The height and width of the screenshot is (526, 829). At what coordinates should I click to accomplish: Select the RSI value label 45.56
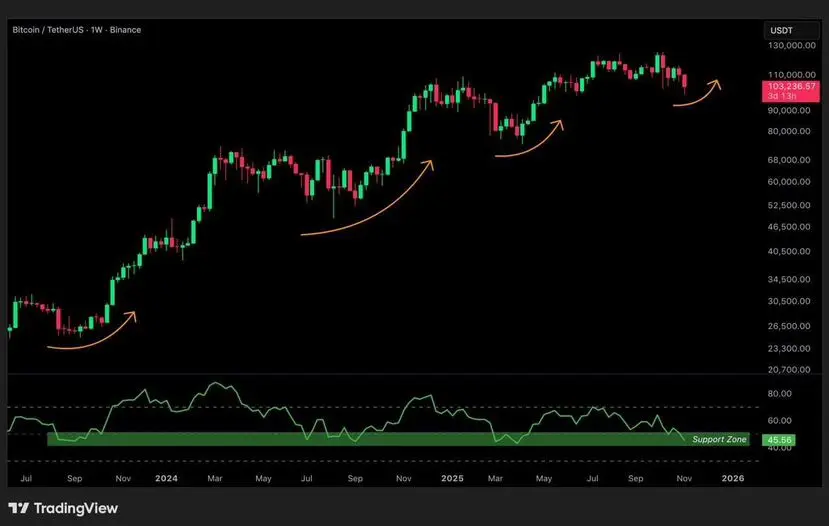[779, 440]
